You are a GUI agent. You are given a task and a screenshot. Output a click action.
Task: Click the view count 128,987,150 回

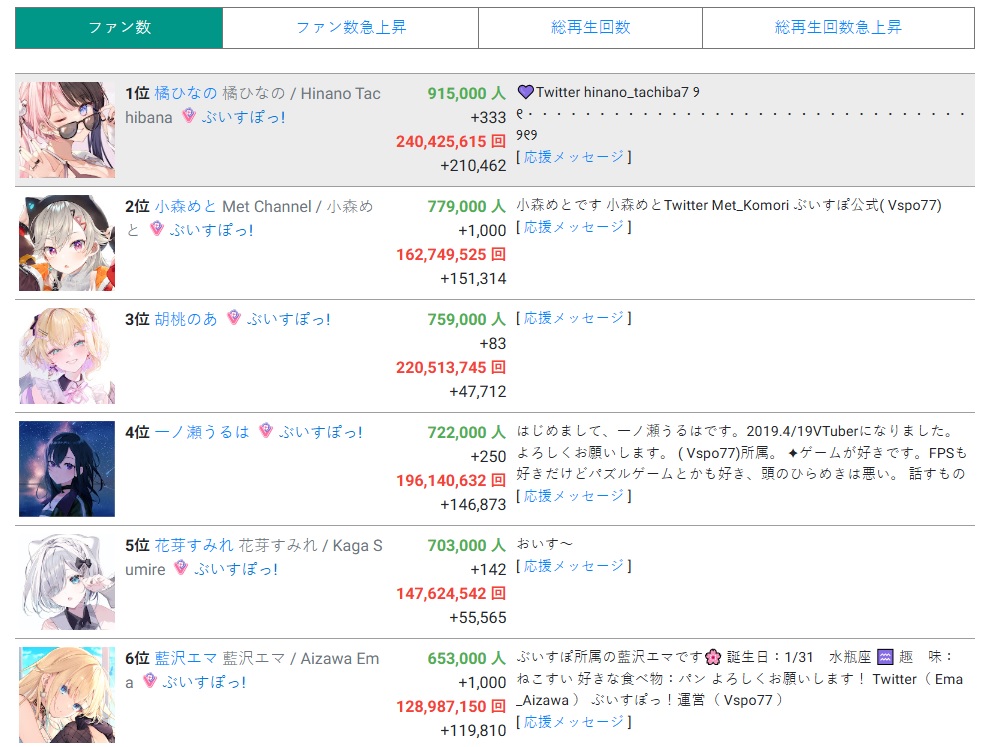[451, 706]
